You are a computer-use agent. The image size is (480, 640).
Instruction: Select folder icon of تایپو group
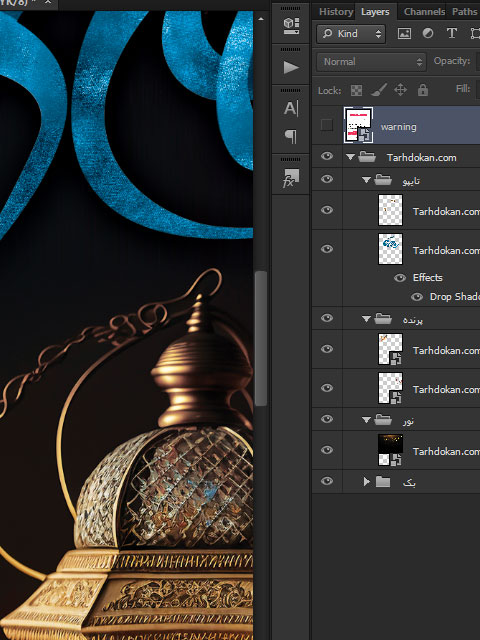coord(383,180)
